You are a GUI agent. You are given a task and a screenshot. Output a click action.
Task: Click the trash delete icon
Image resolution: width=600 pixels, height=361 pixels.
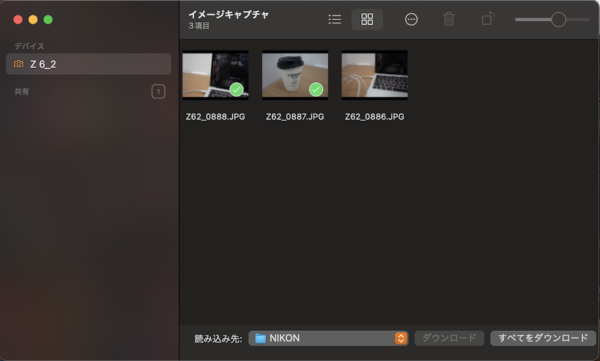(448, 19)
